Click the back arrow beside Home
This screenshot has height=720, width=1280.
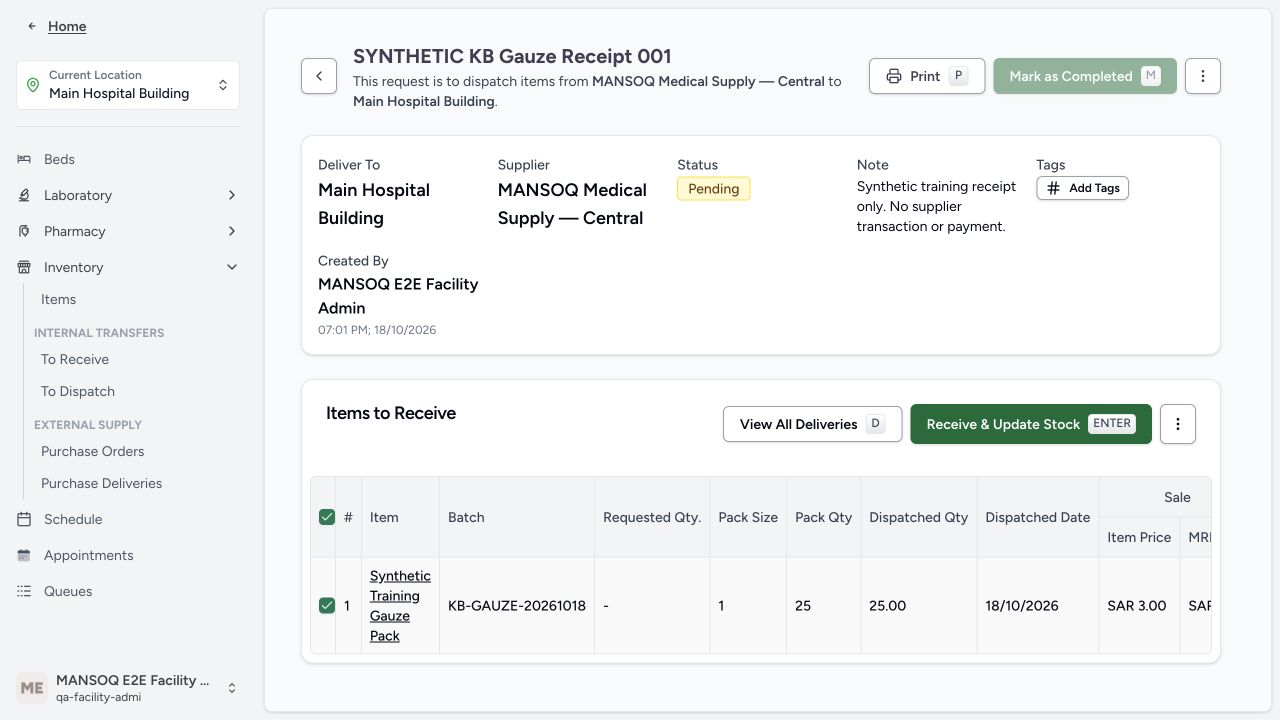click(x=32, y=26)
